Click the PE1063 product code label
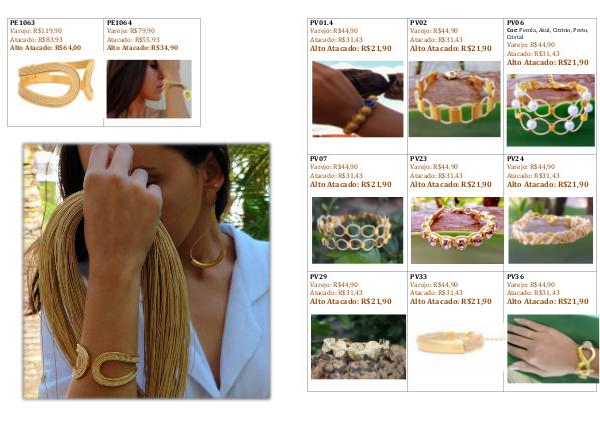Viewport: 600px width, 424px height. [22, 23]
